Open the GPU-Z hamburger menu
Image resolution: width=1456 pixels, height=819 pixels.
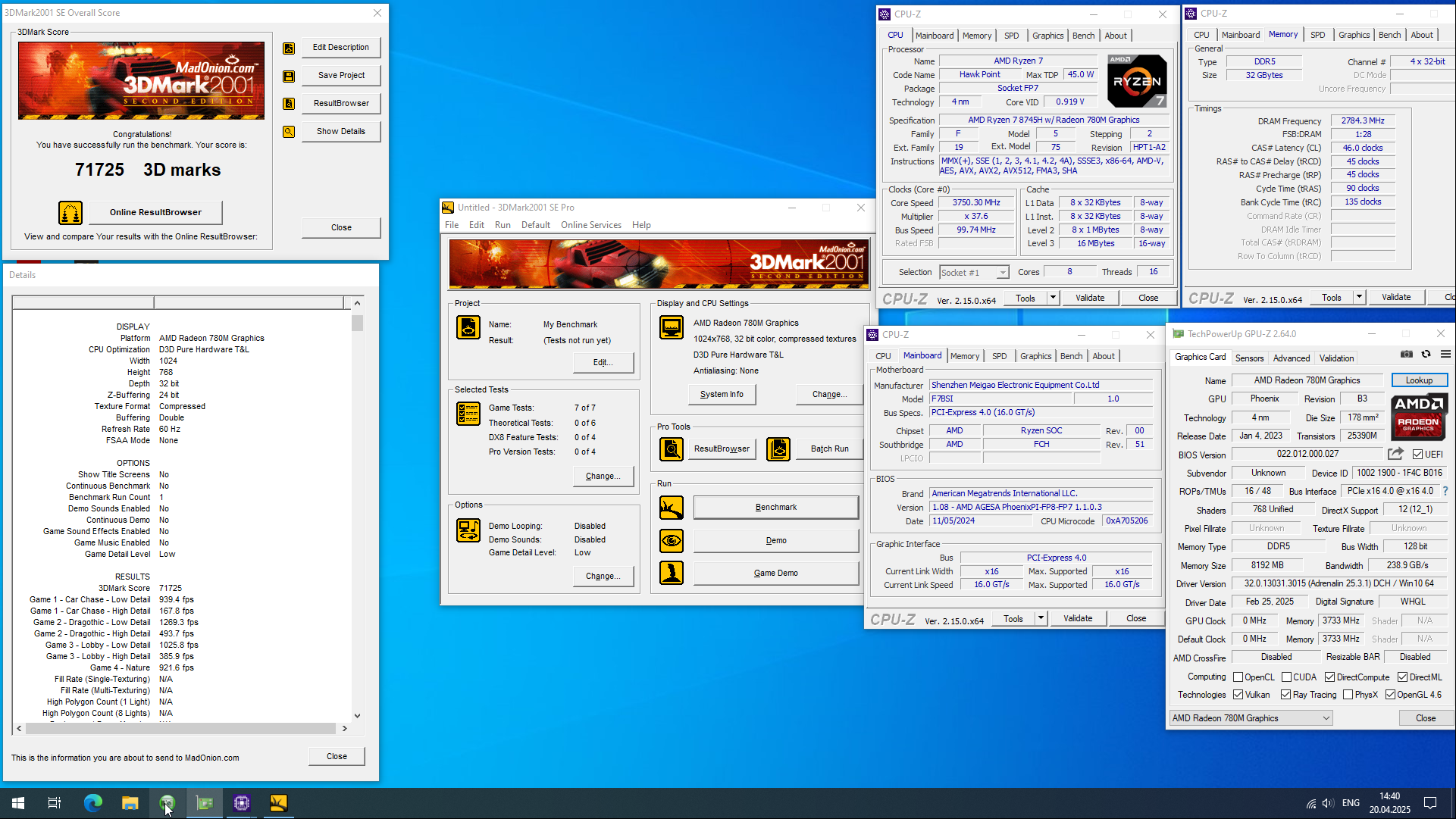click(1445, 355)
